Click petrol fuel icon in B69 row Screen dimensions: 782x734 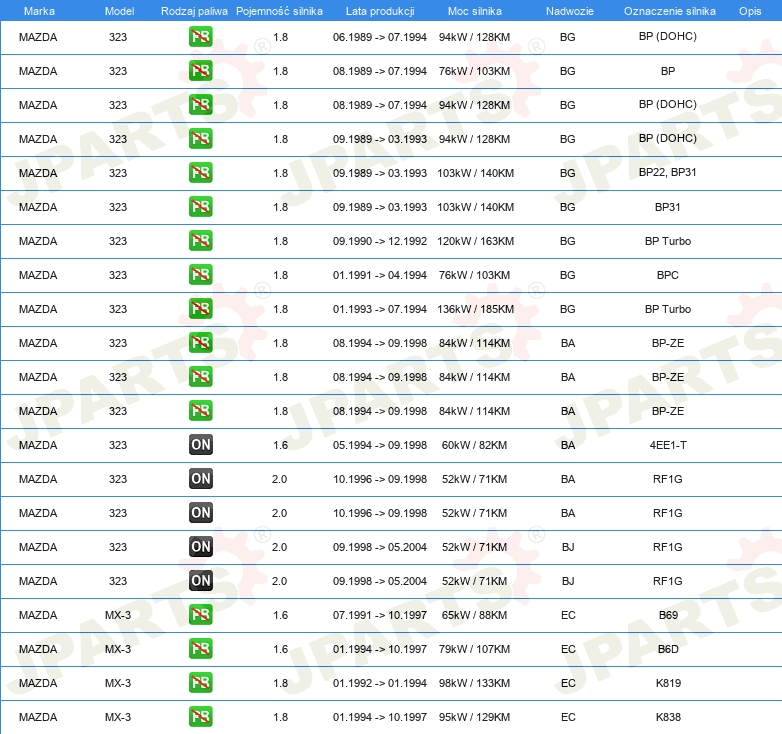coord(200,614)
